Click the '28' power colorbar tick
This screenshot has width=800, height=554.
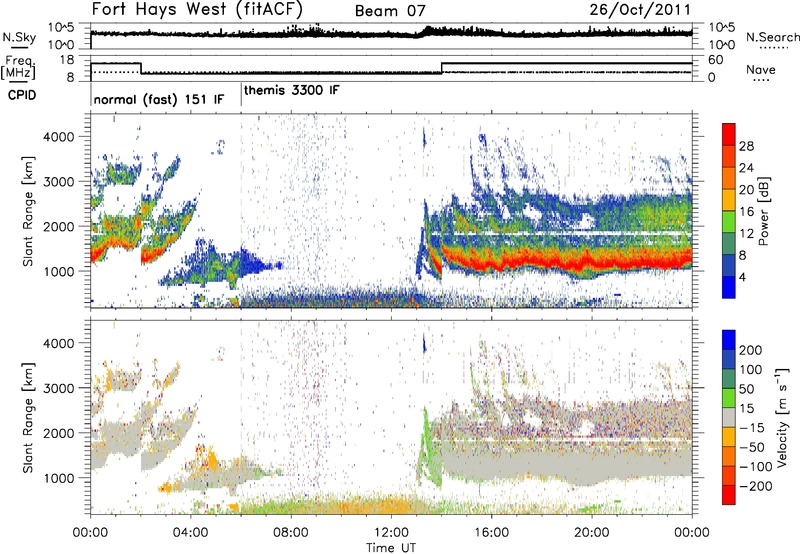click(x=746, y=146)
